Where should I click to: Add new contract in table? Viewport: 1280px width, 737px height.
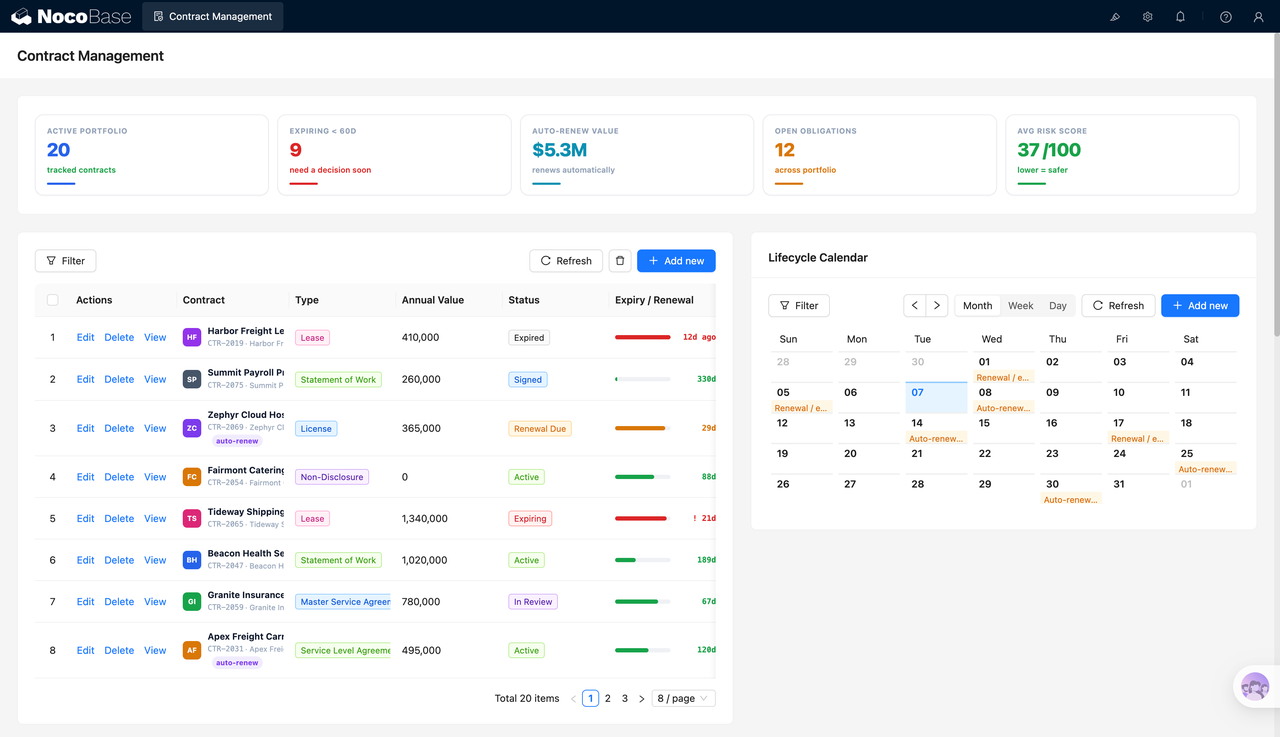tap(676, 261)
